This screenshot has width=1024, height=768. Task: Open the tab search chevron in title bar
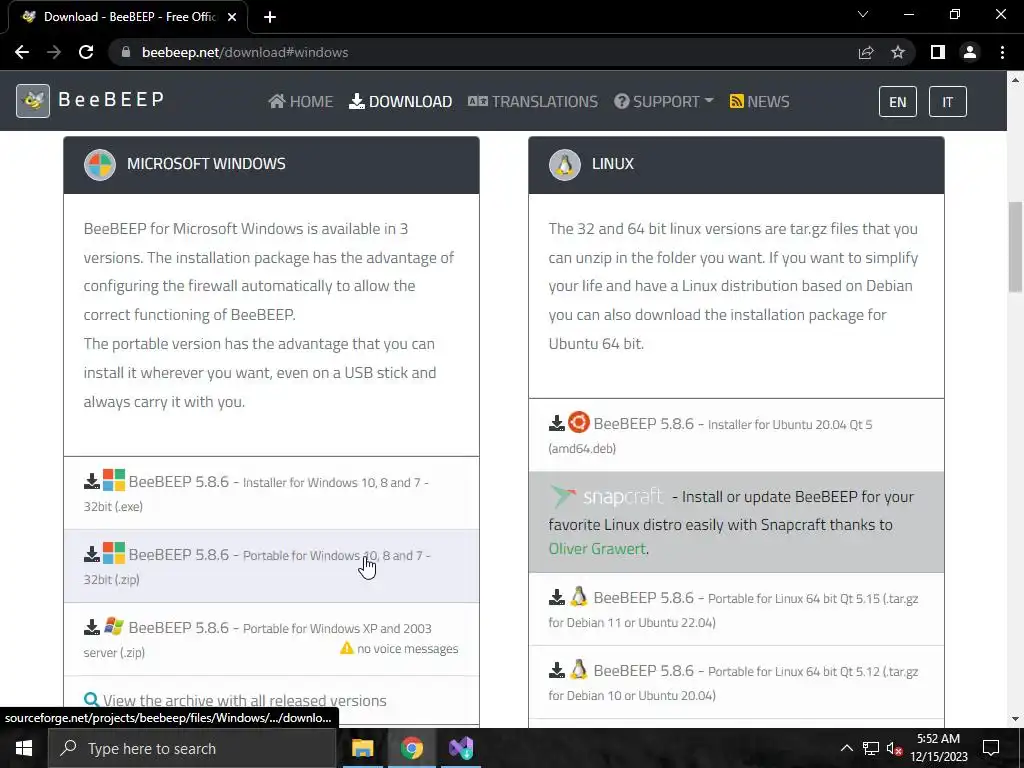[863, 14]
